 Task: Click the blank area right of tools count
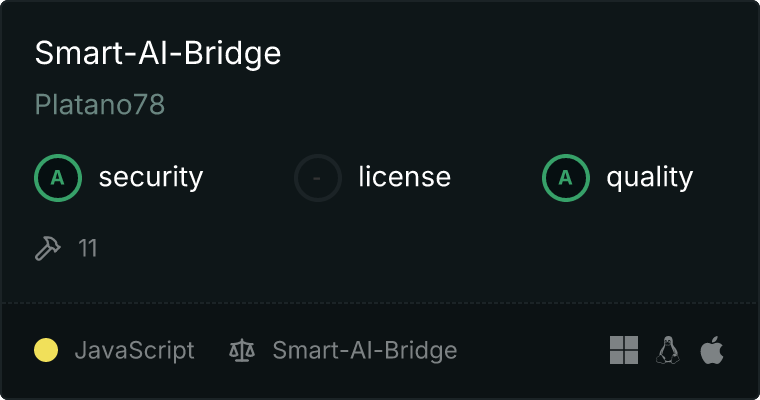tap(400, 248)
